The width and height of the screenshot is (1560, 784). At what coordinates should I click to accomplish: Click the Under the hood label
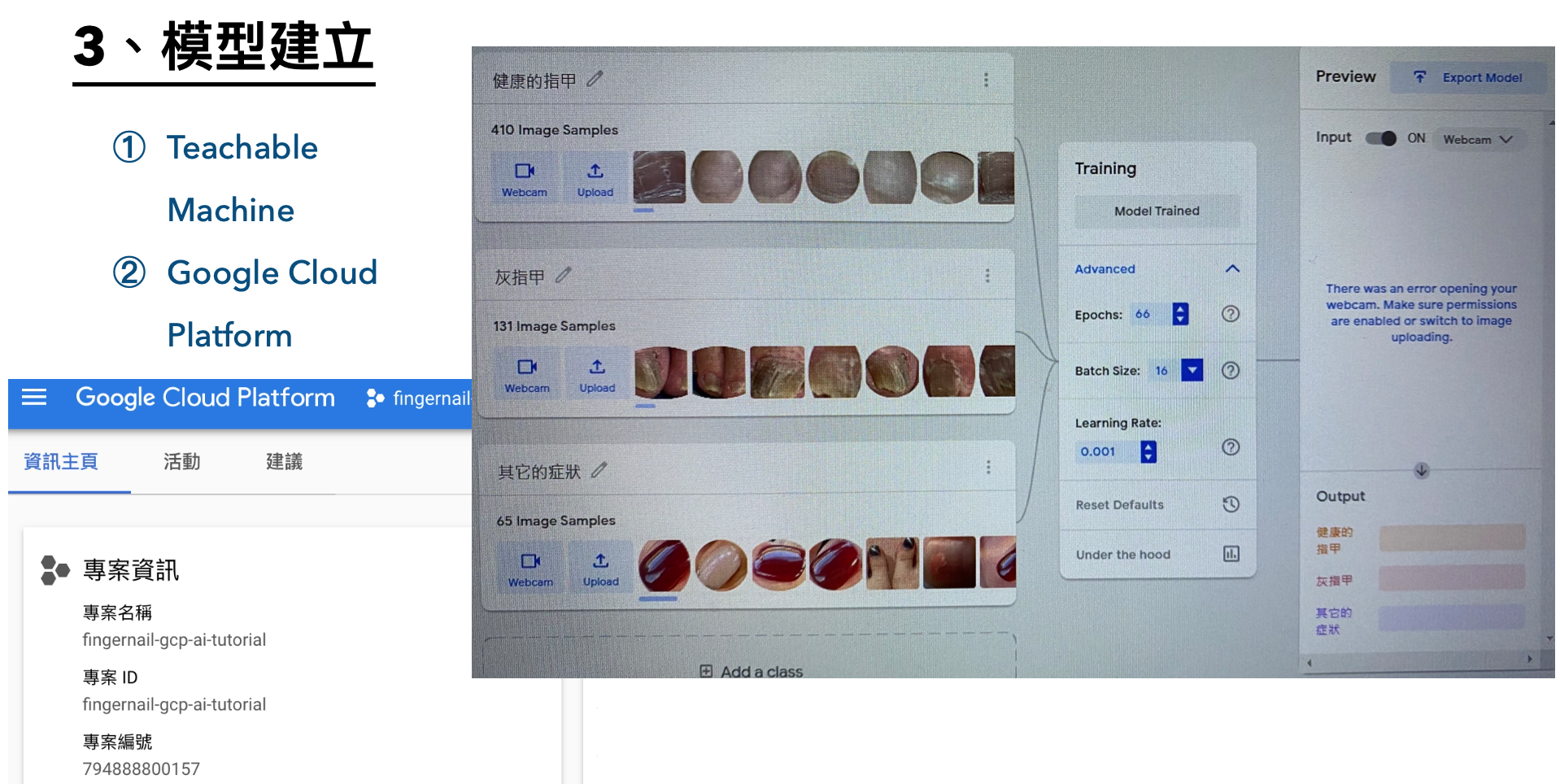[x=1122, y=555]
